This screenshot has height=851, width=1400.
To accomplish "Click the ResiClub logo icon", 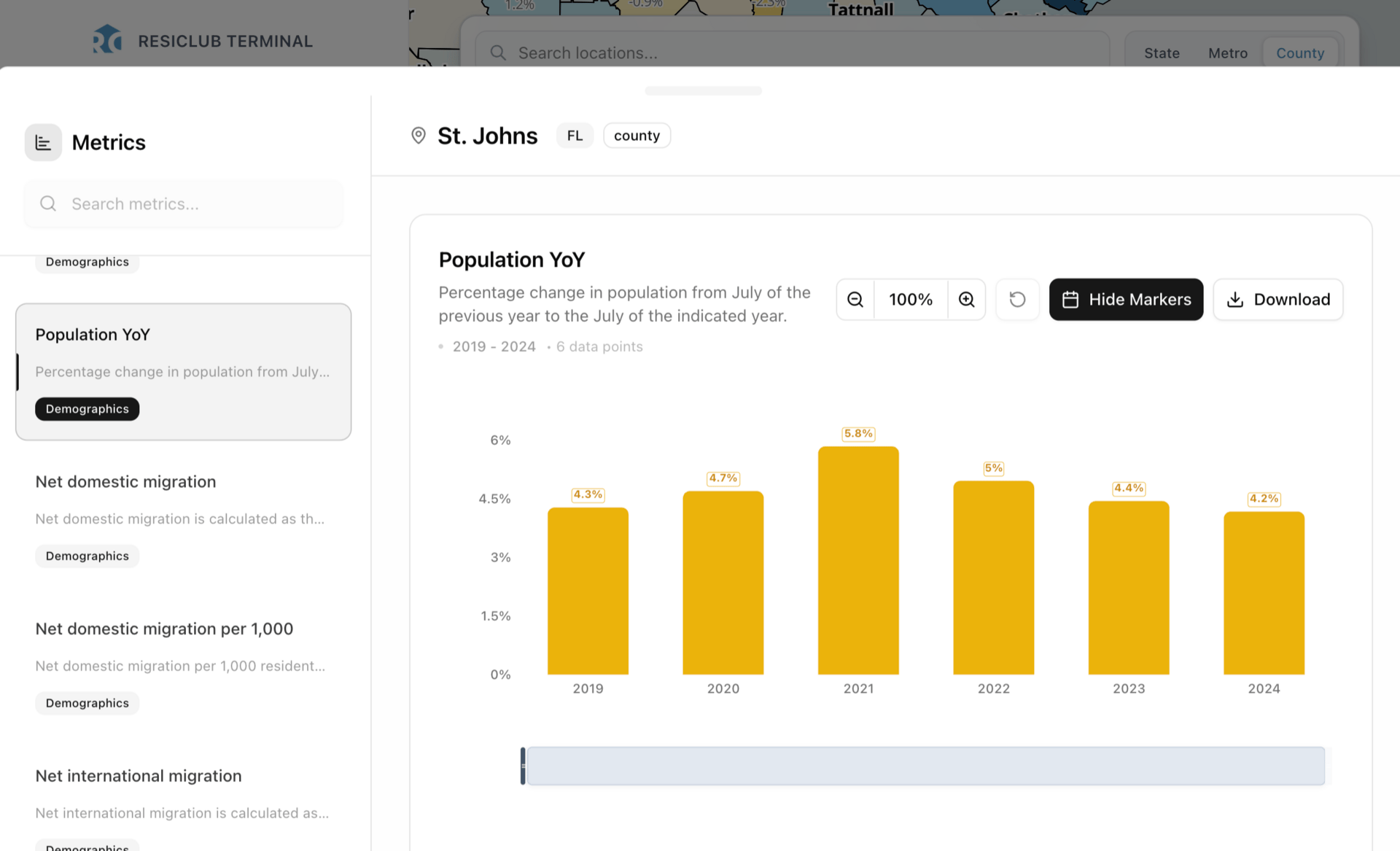I will [107, 40].
